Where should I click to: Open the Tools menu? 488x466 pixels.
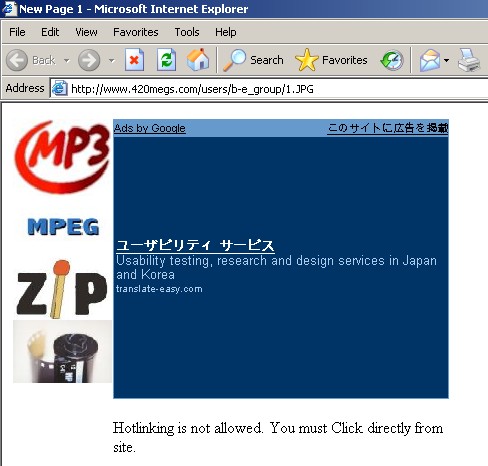pos(187,32)
